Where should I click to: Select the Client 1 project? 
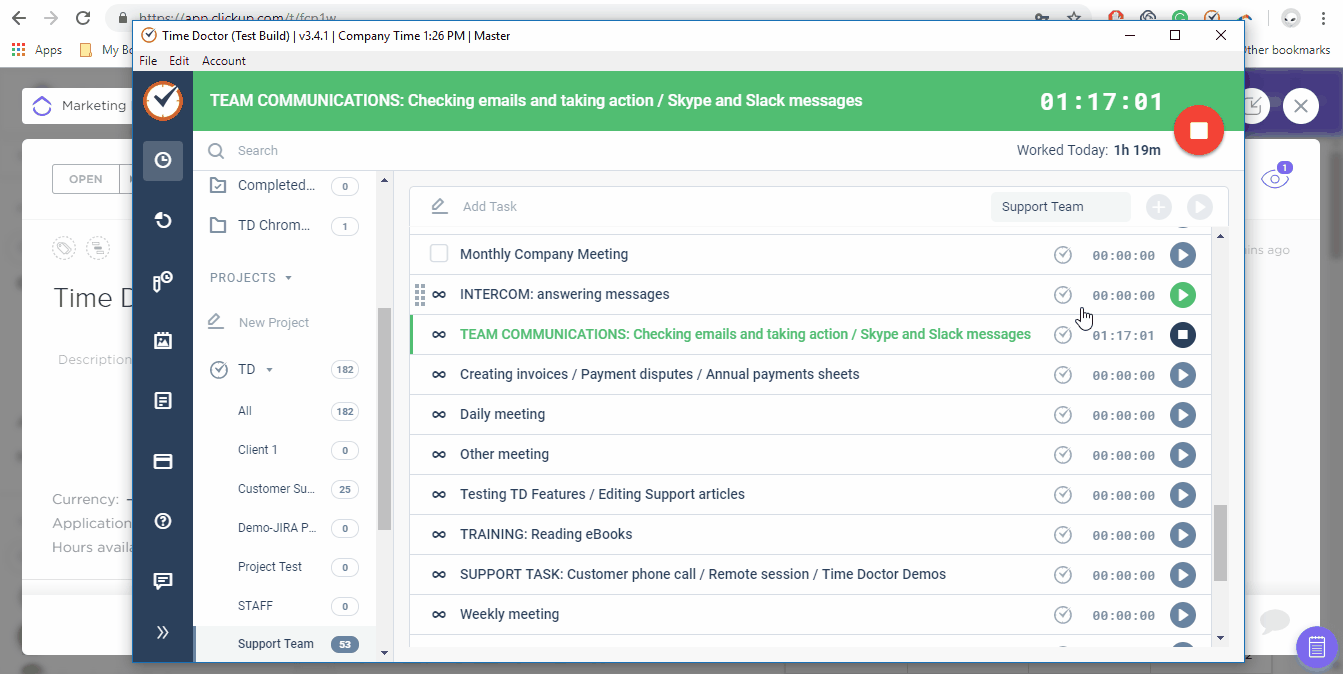coord(285,450)
